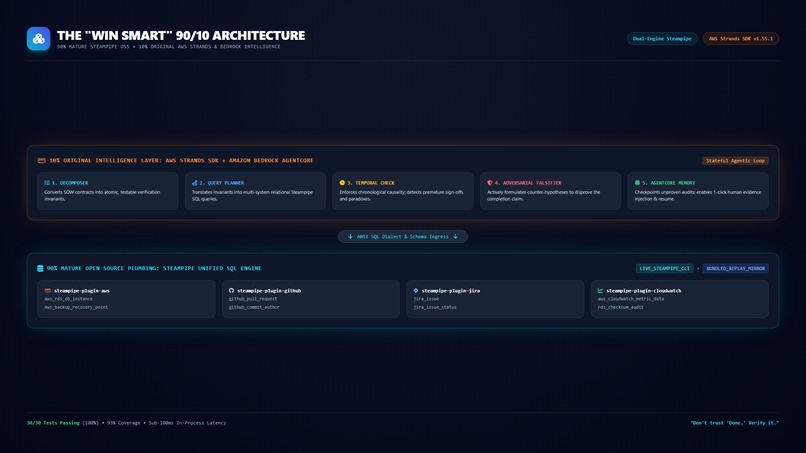Open the 3. Temporal Check card
Viewport: 806px width, 453px height.
click(403, 191)
